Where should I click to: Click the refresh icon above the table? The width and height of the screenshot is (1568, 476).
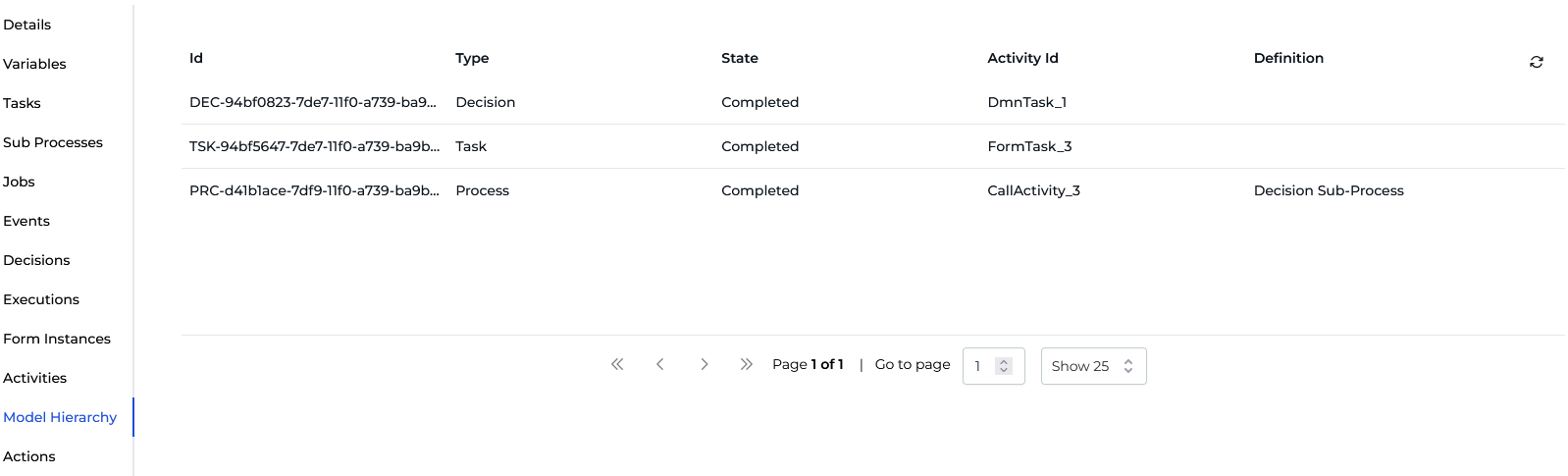point(1536,62)
